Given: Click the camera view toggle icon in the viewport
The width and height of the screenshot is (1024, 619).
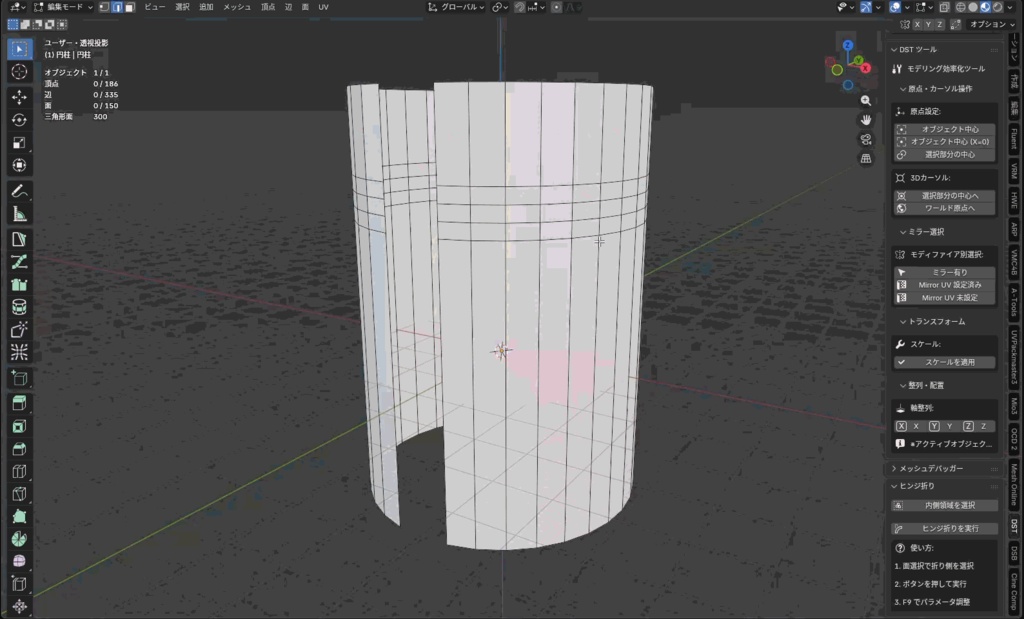Looking at the screenshot, I should [865, 140].
